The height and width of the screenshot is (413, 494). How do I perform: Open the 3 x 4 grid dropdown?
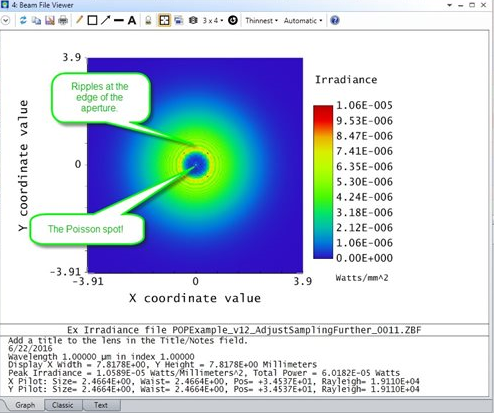point(213,21)
